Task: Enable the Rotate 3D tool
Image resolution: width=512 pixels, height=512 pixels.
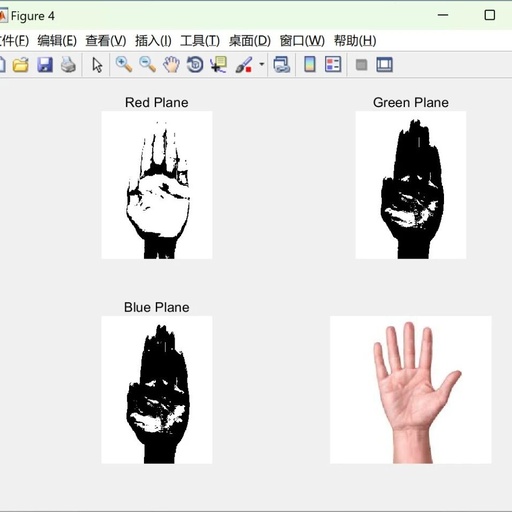Action: point(195,65)
